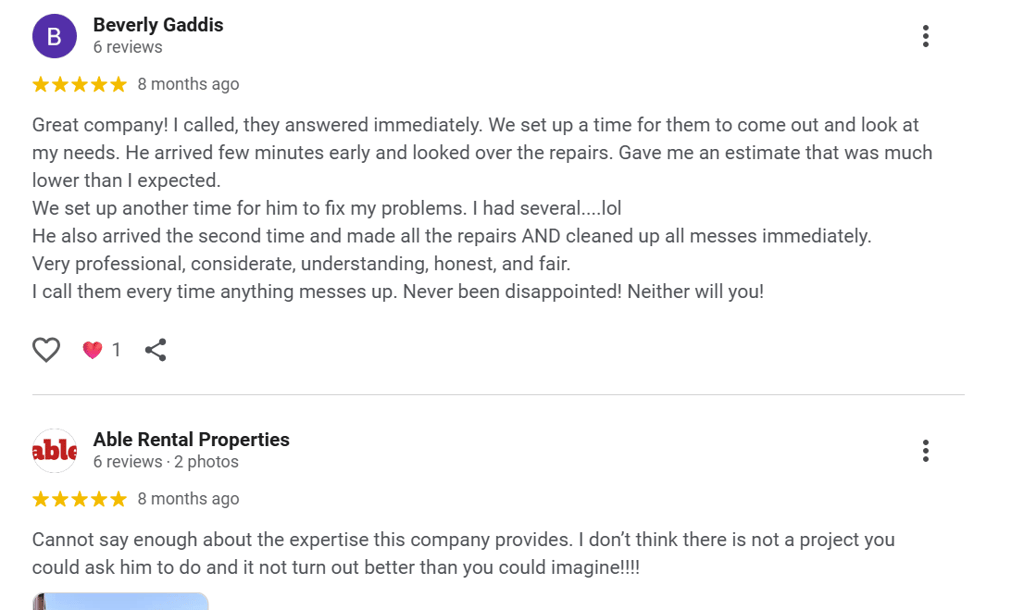Click the reaction count number 1
Viewport: 1024px width, 610px height.
click(116, 350)
